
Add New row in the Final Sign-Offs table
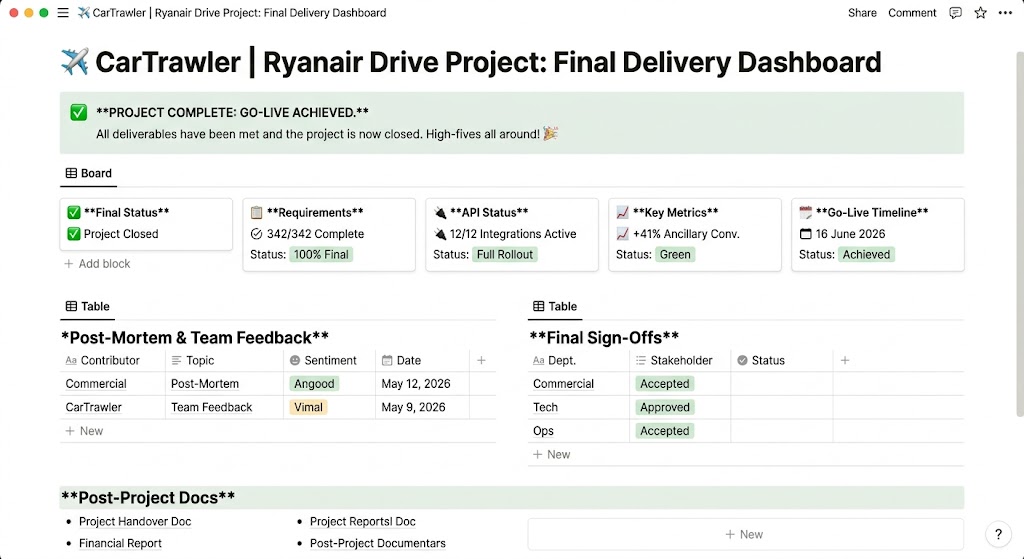[x=552, y=455]
